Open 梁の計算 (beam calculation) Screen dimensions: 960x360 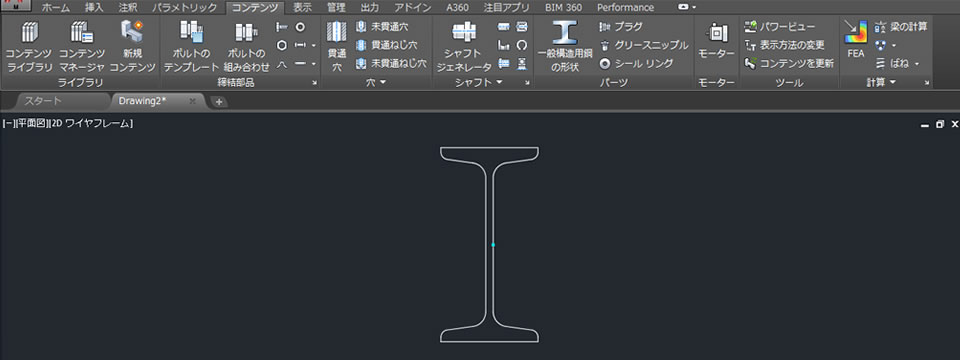click(901, 26)
